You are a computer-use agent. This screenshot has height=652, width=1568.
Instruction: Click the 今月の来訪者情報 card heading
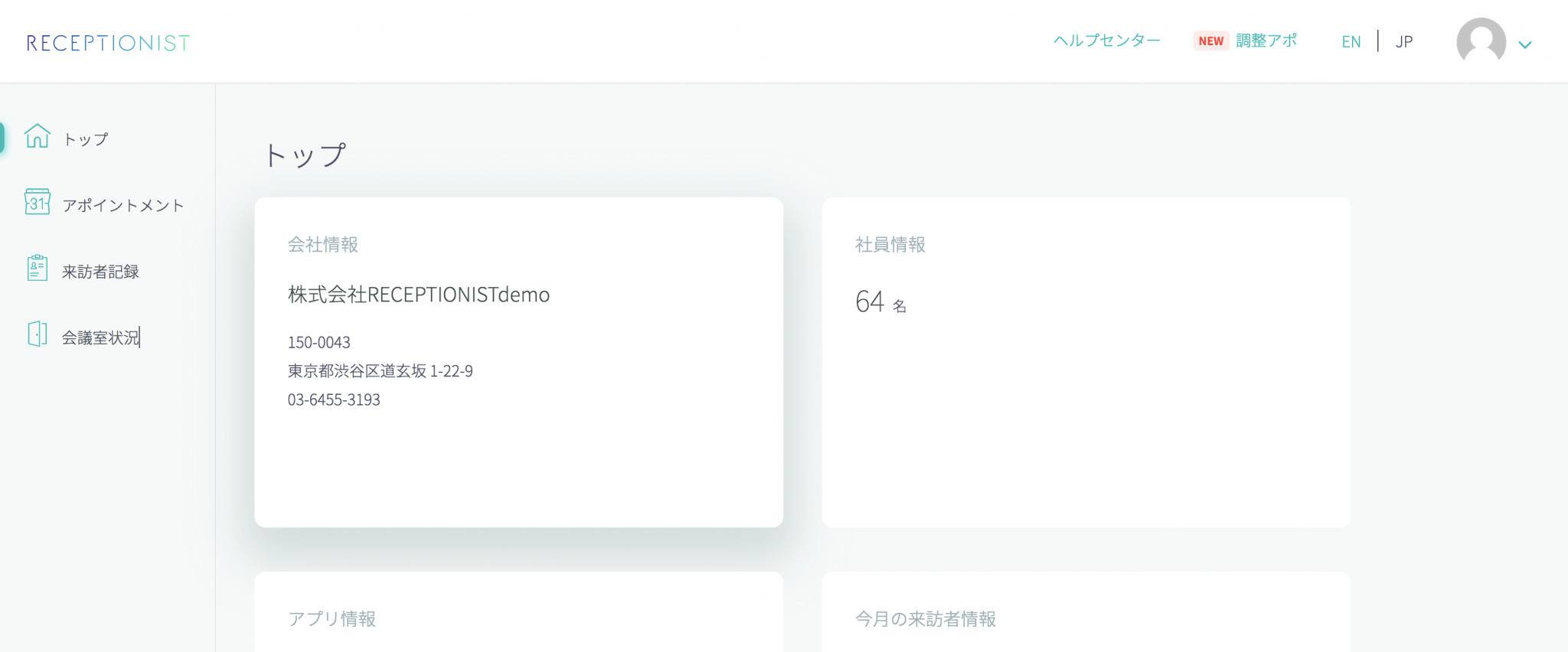[926, 618]
